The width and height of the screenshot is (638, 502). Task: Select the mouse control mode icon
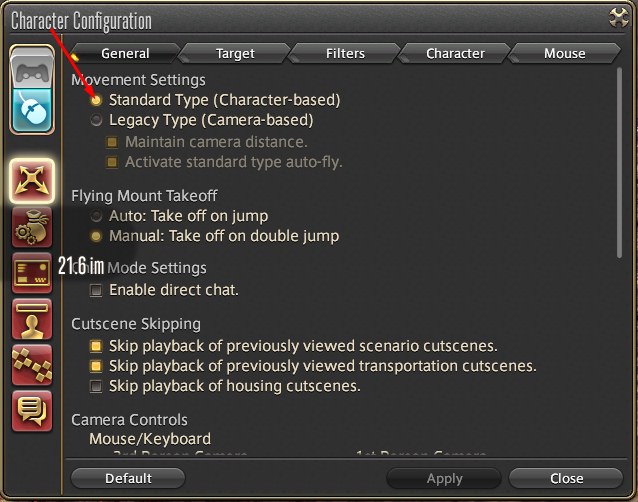pyautogui.click(x=32, y=110)
